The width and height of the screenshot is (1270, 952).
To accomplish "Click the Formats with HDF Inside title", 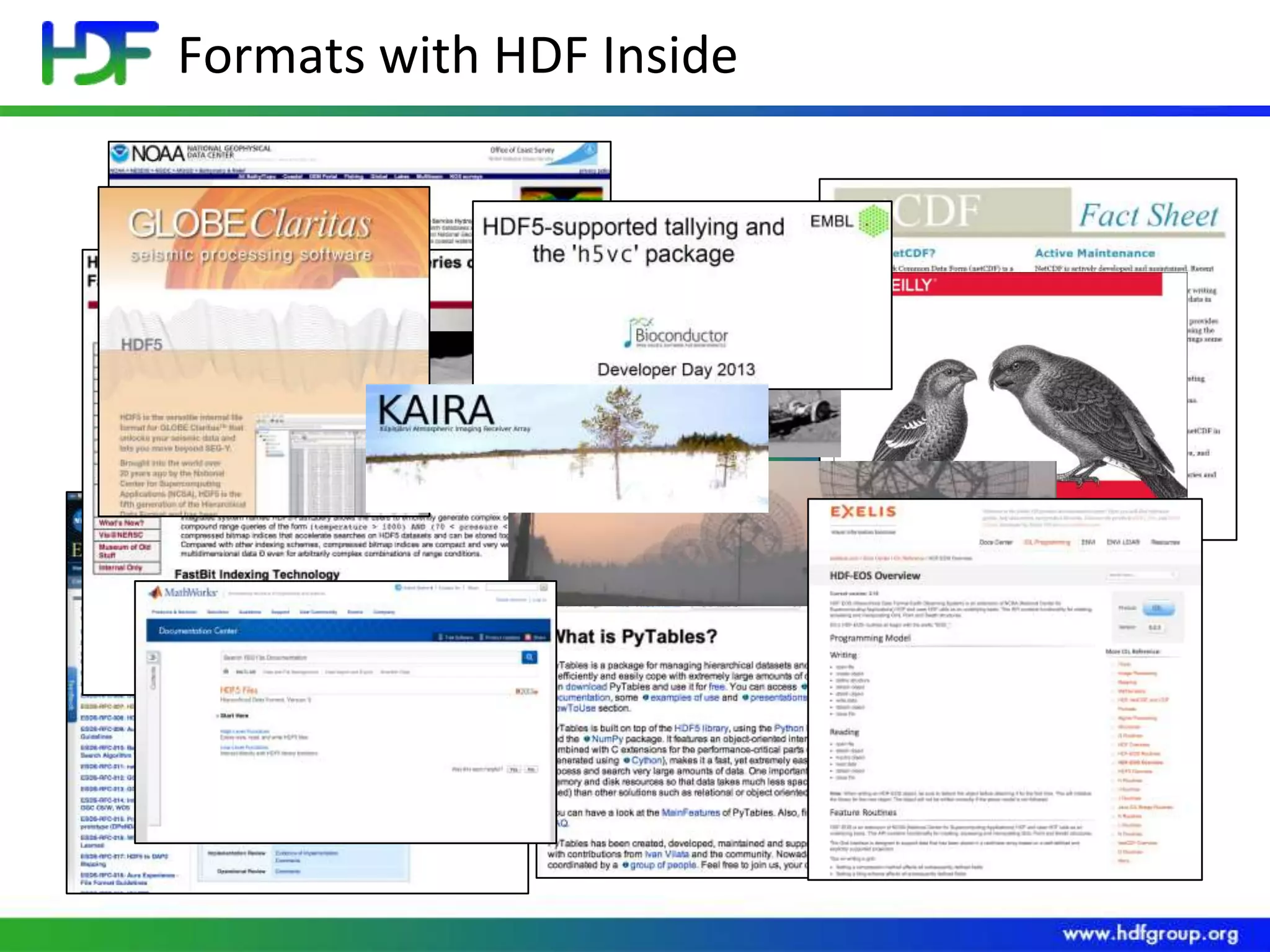I will (x=458, y=55).
